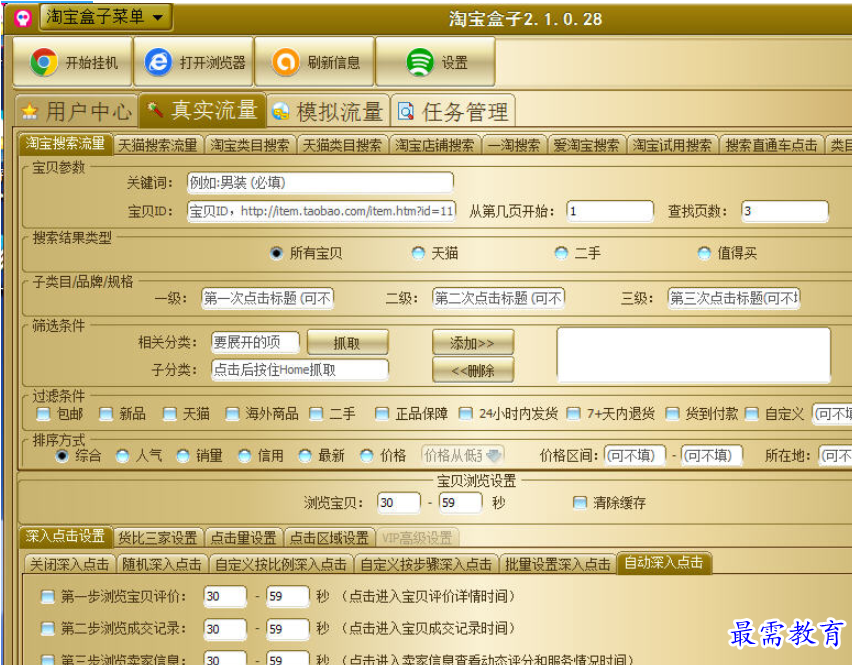Select the 天猫 result type radio
This screenshot has height=665, width=852.
point(418,253)
